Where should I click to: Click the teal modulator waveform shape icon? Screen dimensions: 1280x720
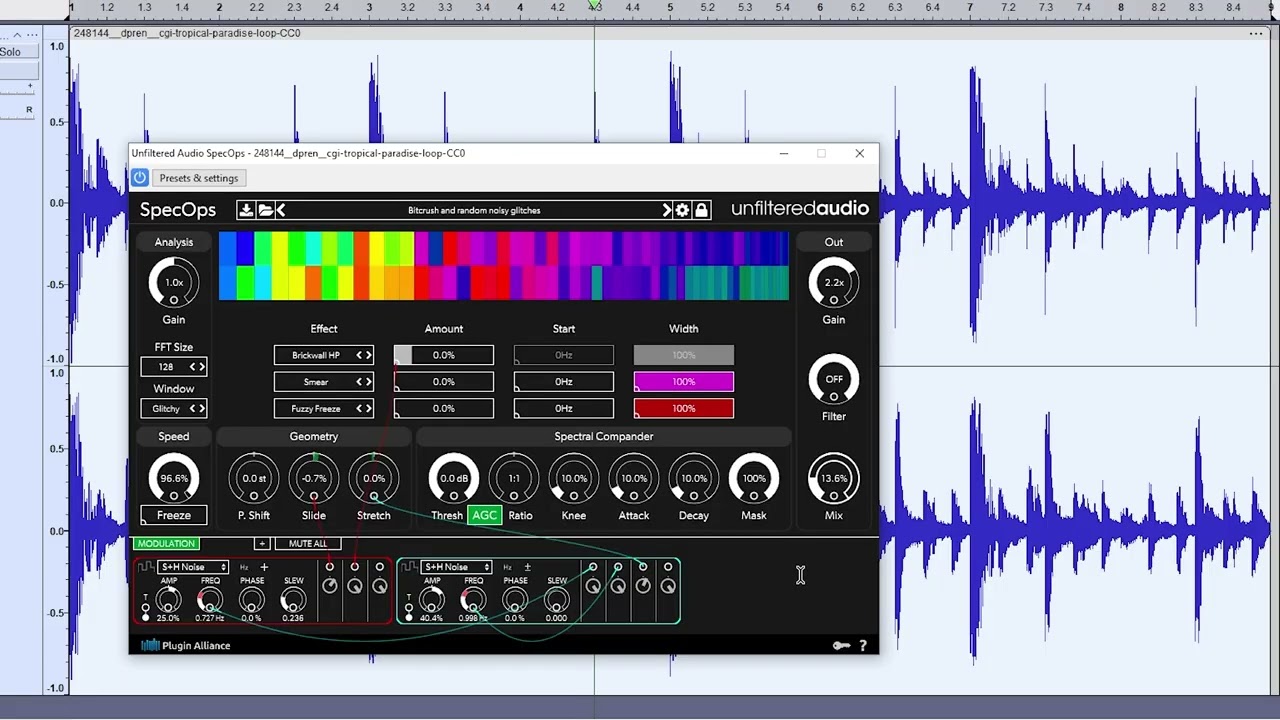click(410, 567)
